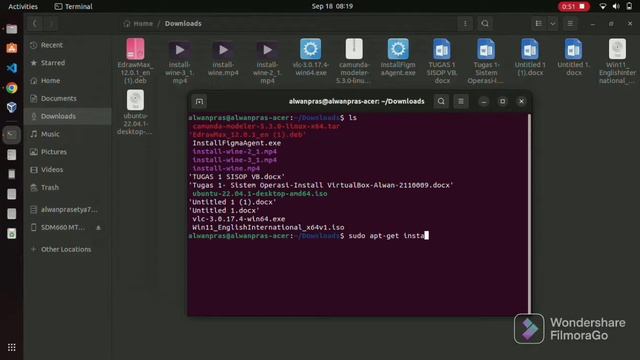Select InstallFigmaAgent.exe file
640x360 pixels.
coord(398,57)
